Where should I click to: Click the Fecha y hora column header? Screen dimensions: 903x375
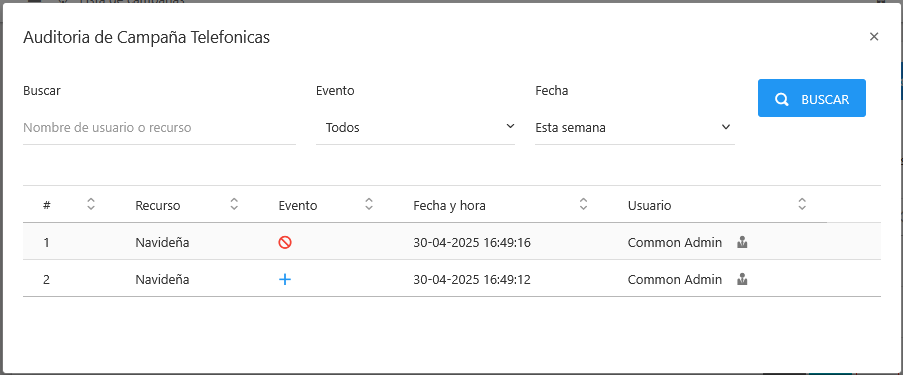coord(449,205)
